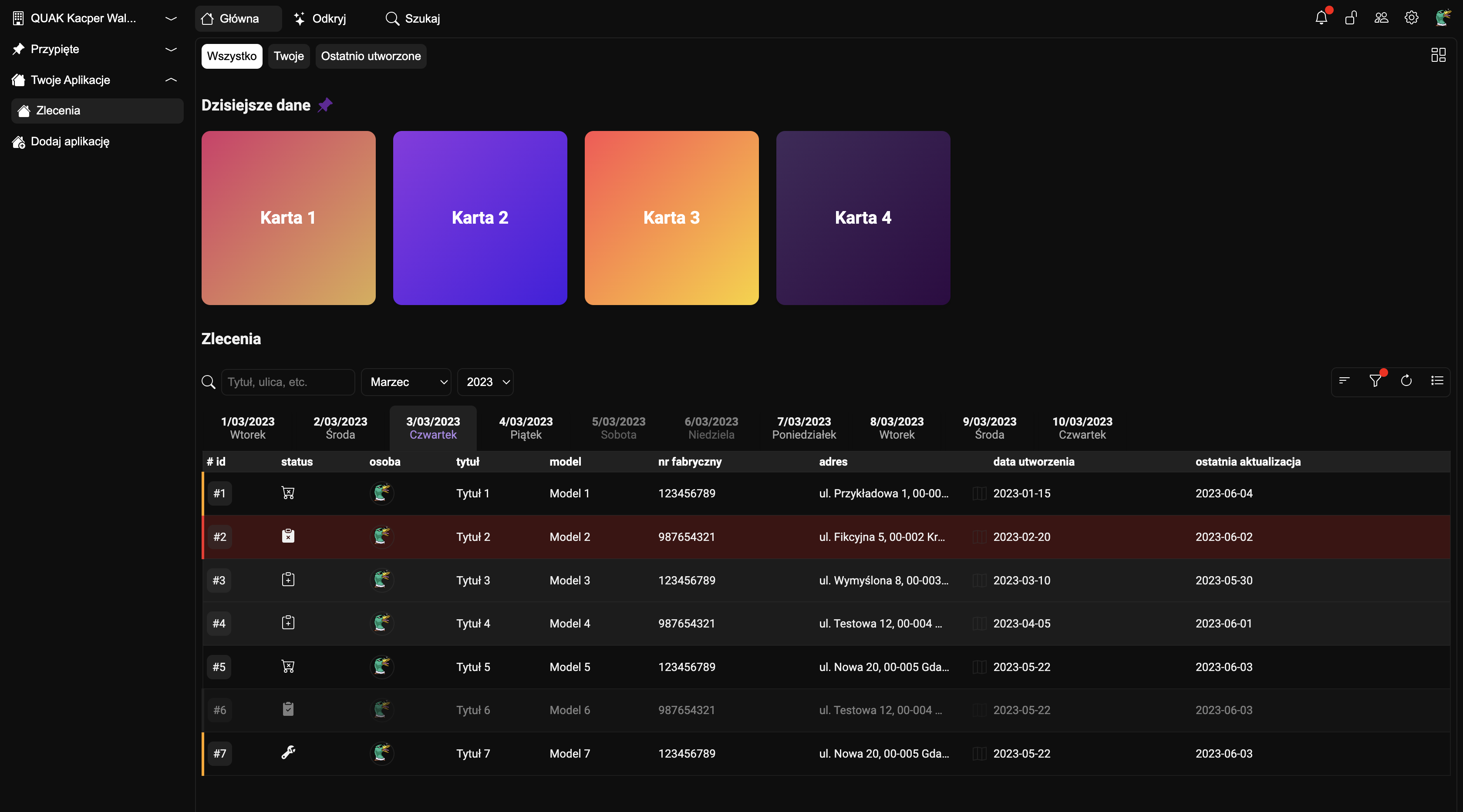Image resolution: width=1463 pixels, height=812 pixels.
Task: Collapse the Twoje Aplikacje section
Action: (171, 80)
